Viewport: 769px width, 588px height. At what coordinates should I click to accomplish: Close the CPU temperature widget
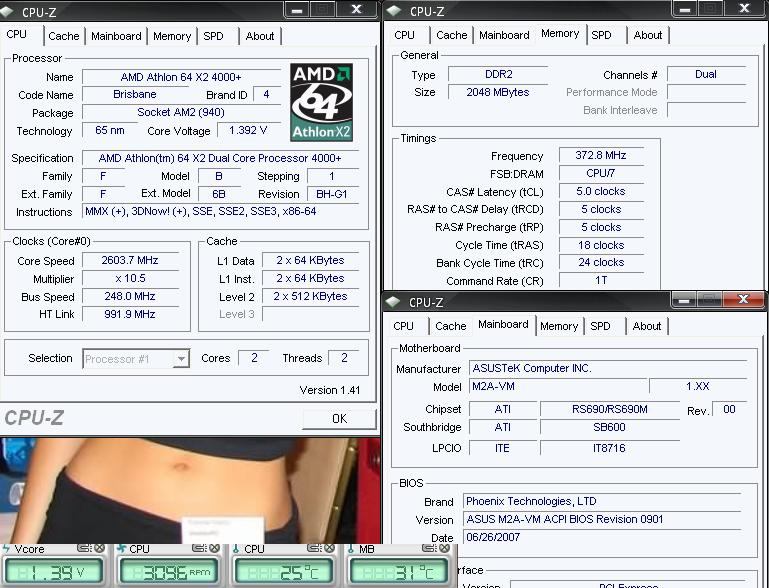click(x=330, y=548)
